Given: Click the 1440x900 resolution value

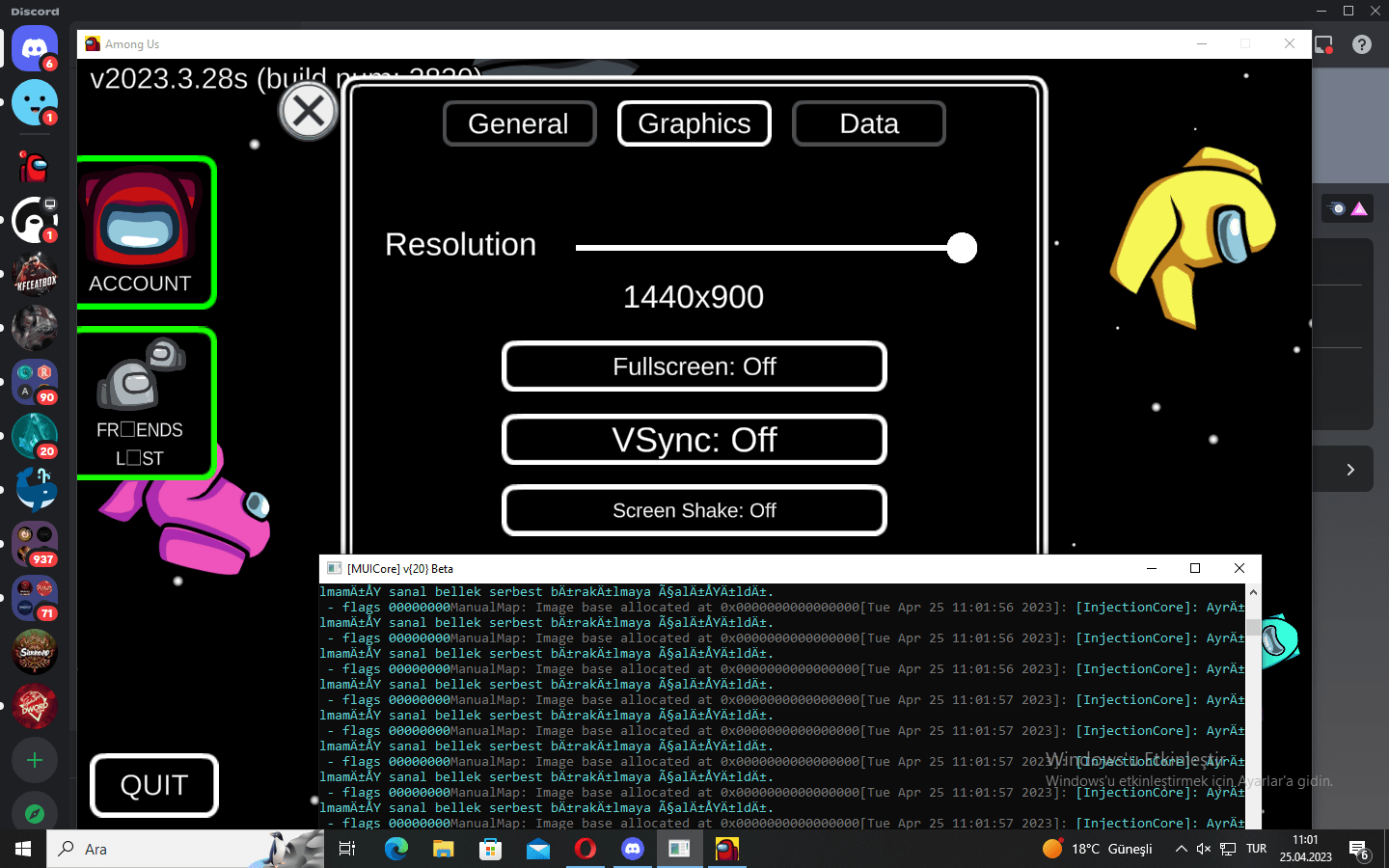Looking at the screenshot, I should coord(694,297).
